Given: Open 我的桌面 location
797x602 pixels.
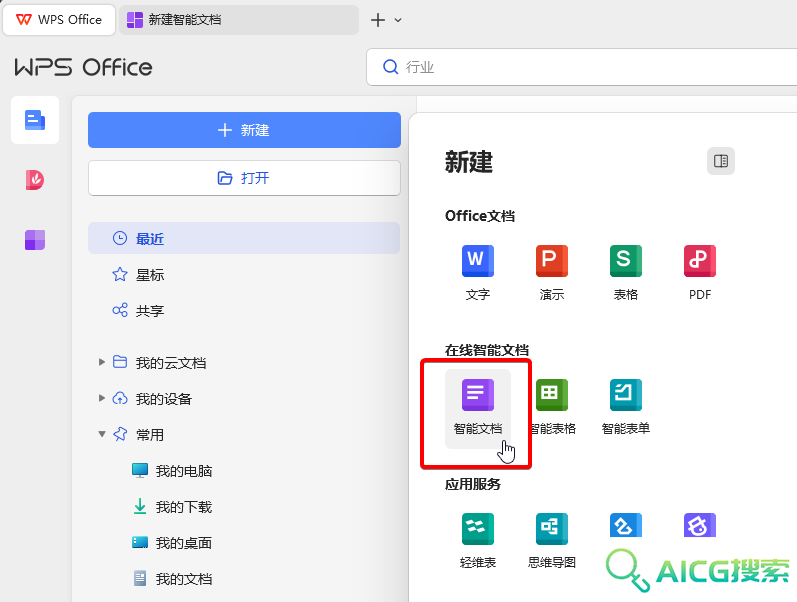Looking at the screenshot, I should (183, 543).
